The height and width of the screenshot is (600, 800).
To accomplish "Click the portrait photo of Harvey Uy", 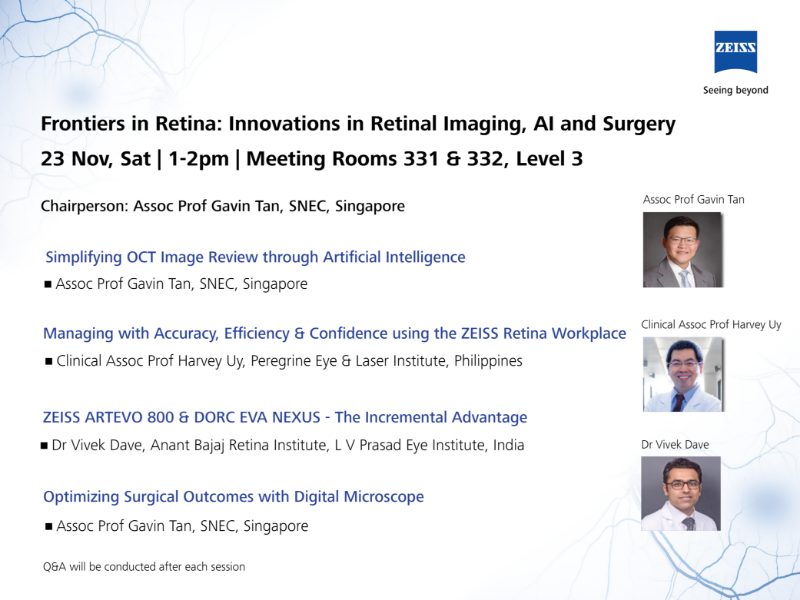I will pyautogui.click(x=681, y=374).
